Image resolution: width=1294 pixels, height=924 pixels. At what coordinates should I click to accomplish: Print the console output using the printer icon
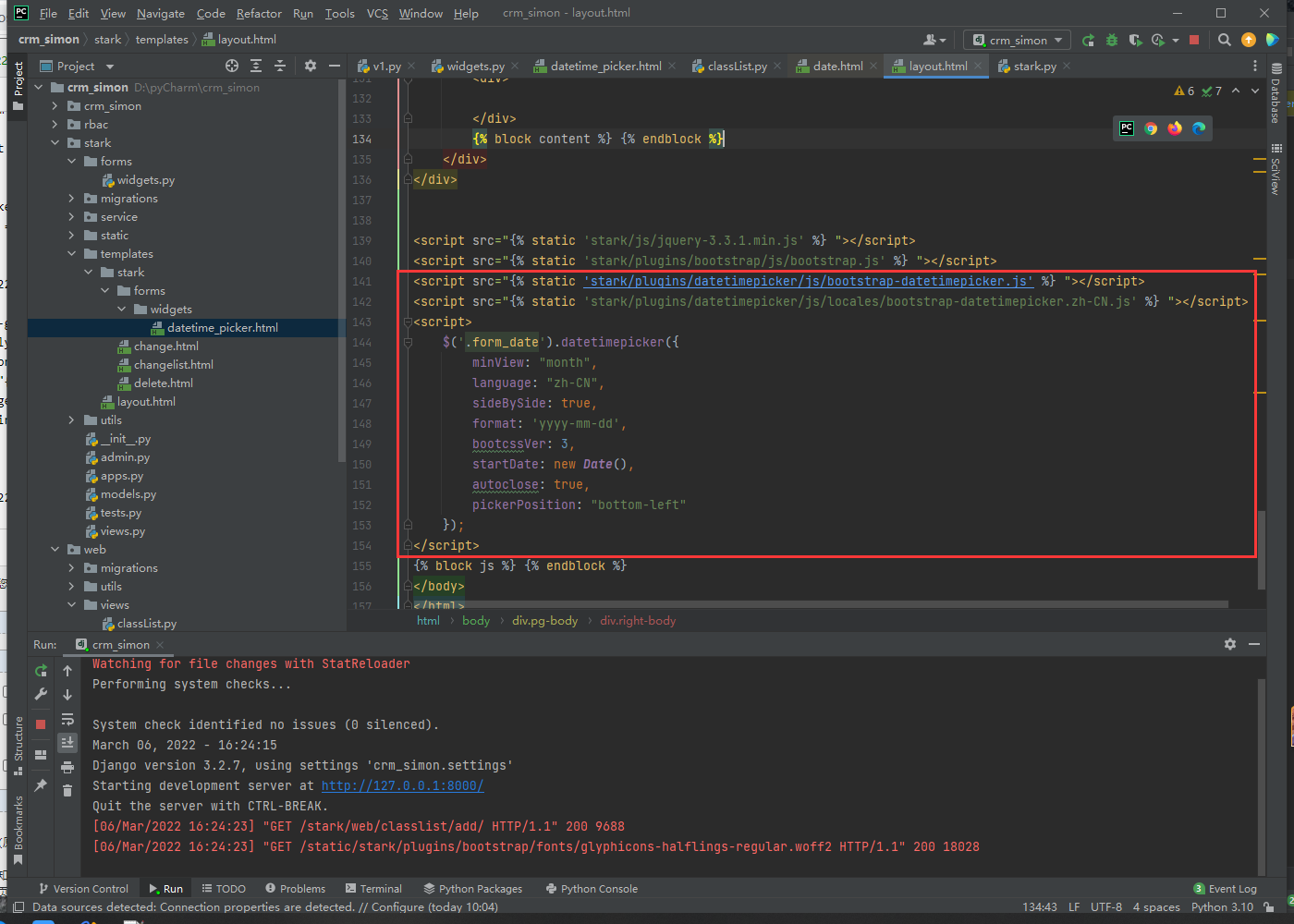pyautogui.click(x=67, y=767)
